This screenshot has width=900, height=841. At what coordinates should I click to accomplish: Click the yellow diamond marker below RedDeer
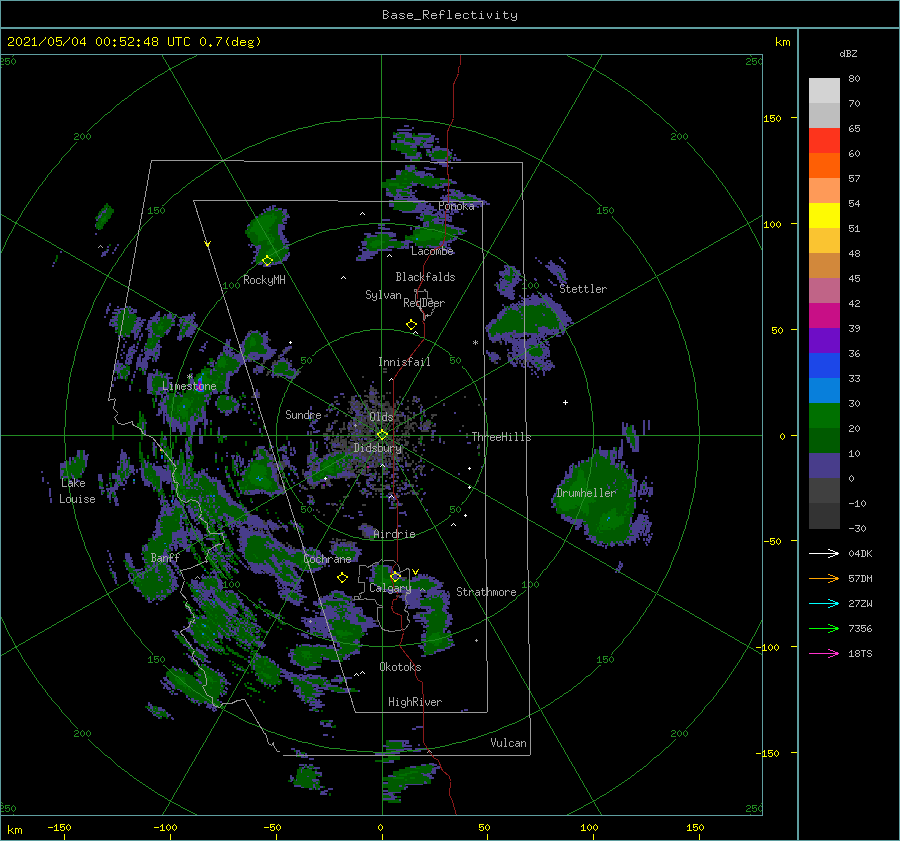click(412, 325)
